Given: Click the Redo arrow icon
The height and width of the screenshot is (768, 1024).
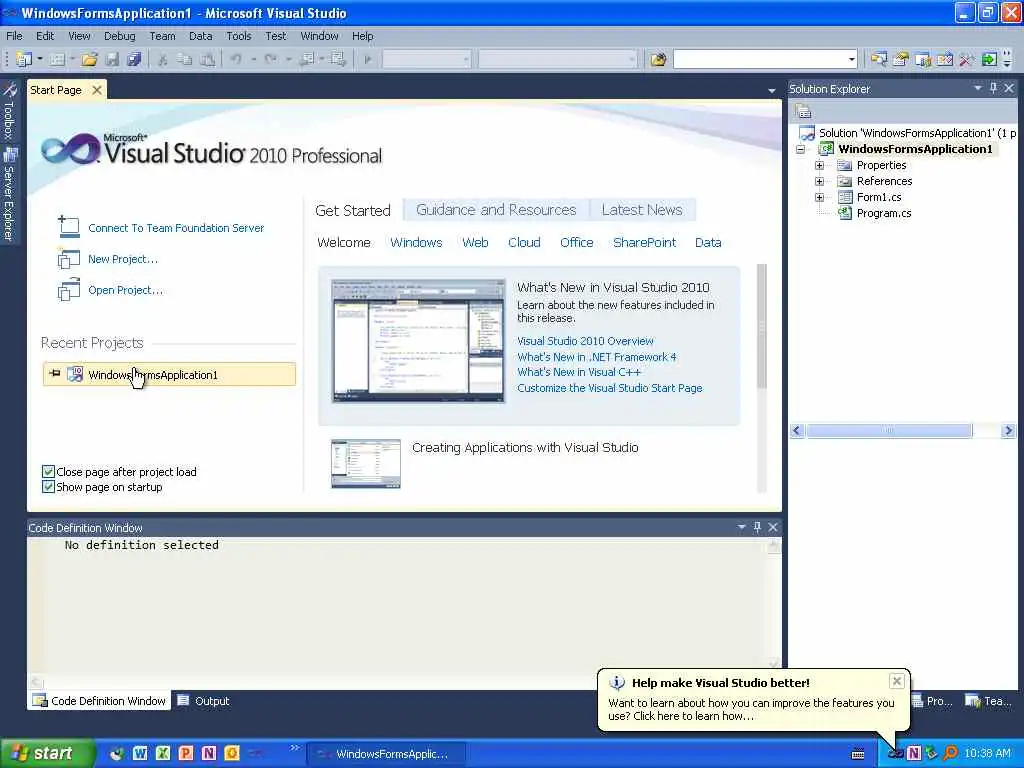Looking at the screenshot, I should [x=270, y=59].
